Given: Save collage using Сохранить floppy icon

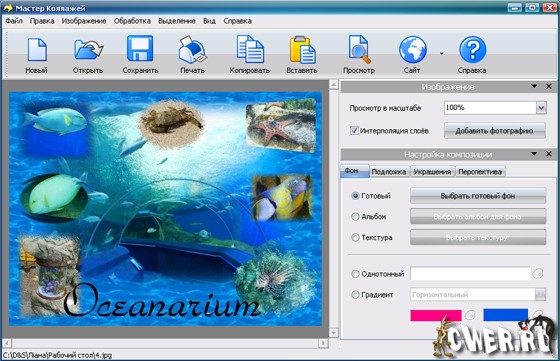Looking at the screenshot, I should [140, 49].
